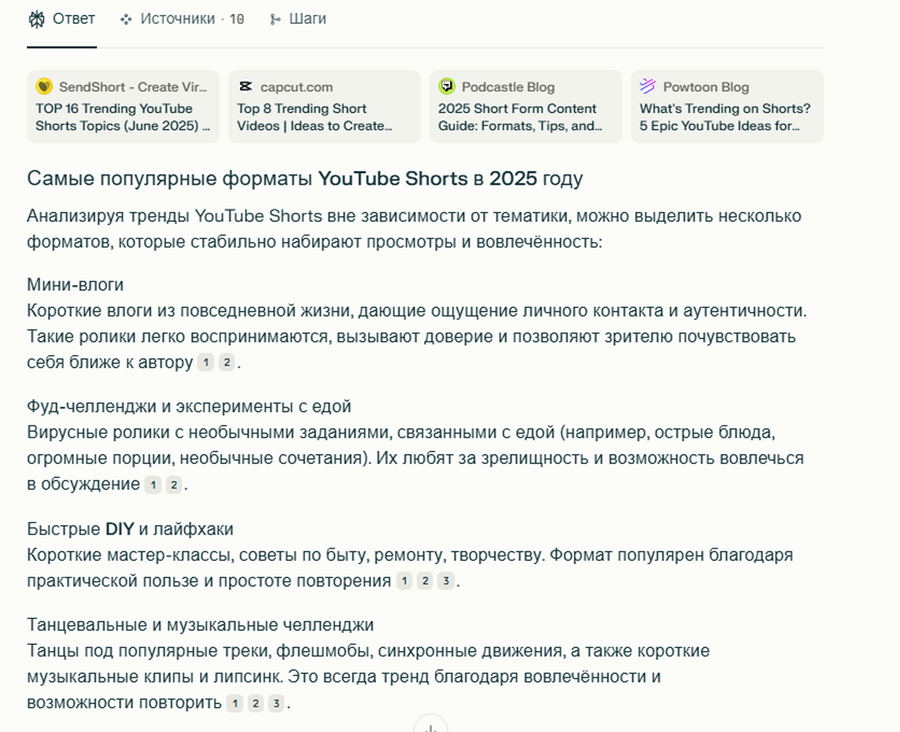
Task: Click the Perplexity logo icon beside Ответ
Action: (37, 19)
